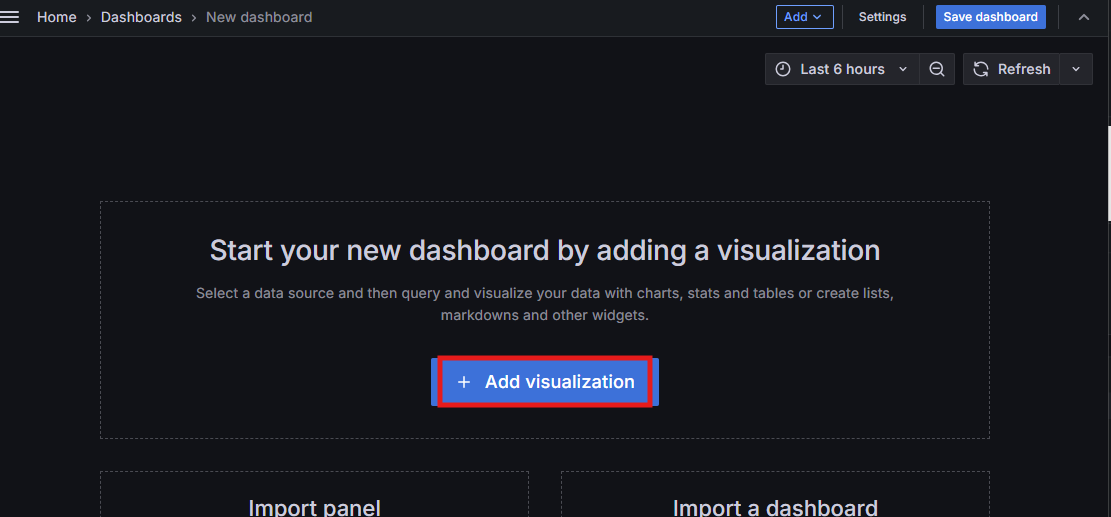Click the Add visualization button
Viewport: 1111px width, 517px height.
[x=545, y=382]
